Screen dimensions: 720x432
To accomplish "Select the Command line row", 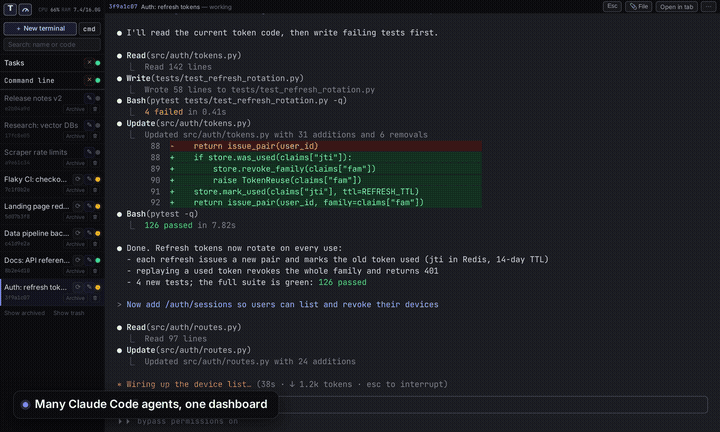I will click(x=52, y=80).
